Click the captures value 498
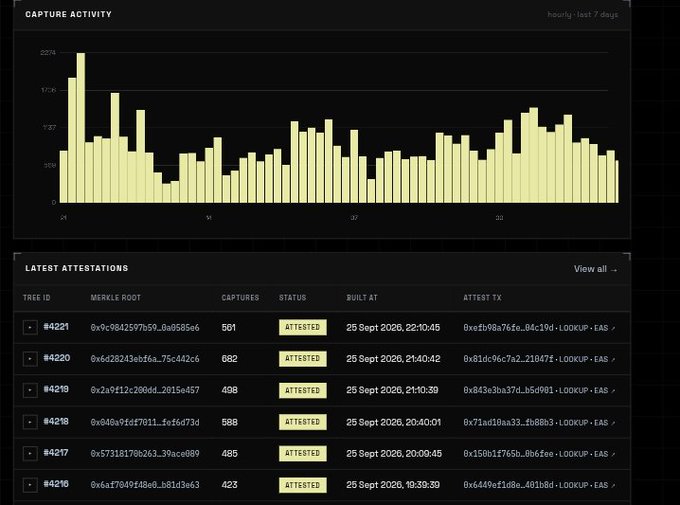Screen dimensions: 680x505 click(229, 390)
